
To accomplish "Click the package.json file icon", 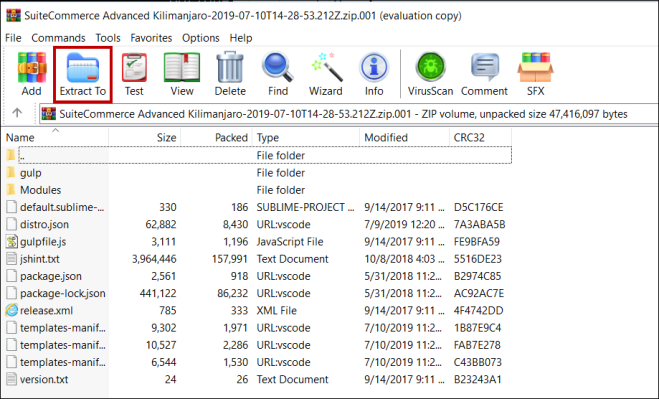I will tap(12, 276).
